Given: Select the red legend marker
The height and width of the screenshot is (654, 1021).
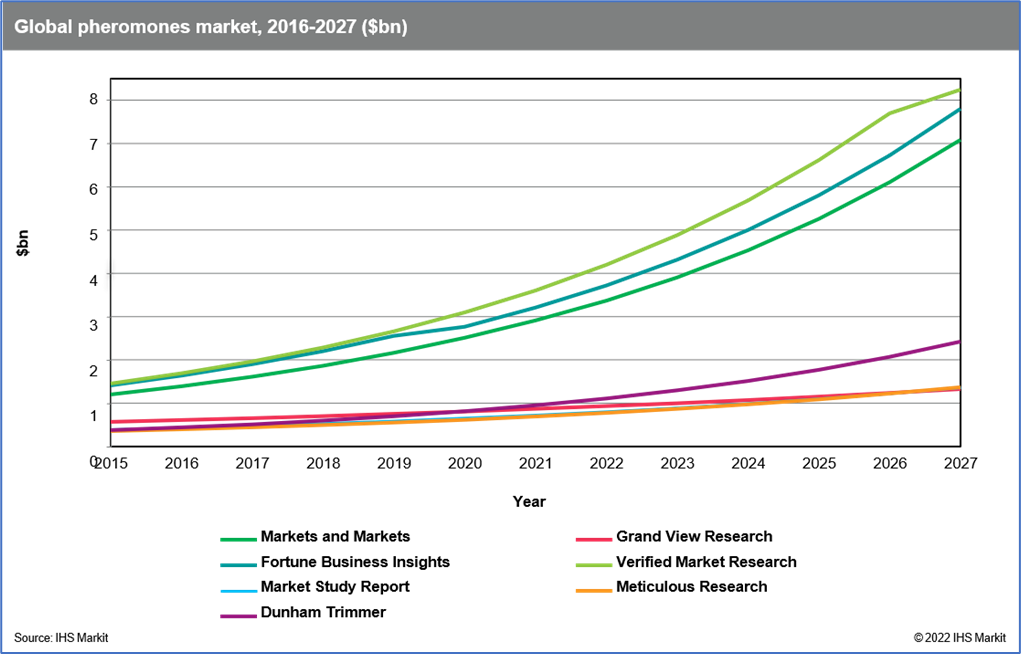Looking at the screenshot, I should point(594,539).
